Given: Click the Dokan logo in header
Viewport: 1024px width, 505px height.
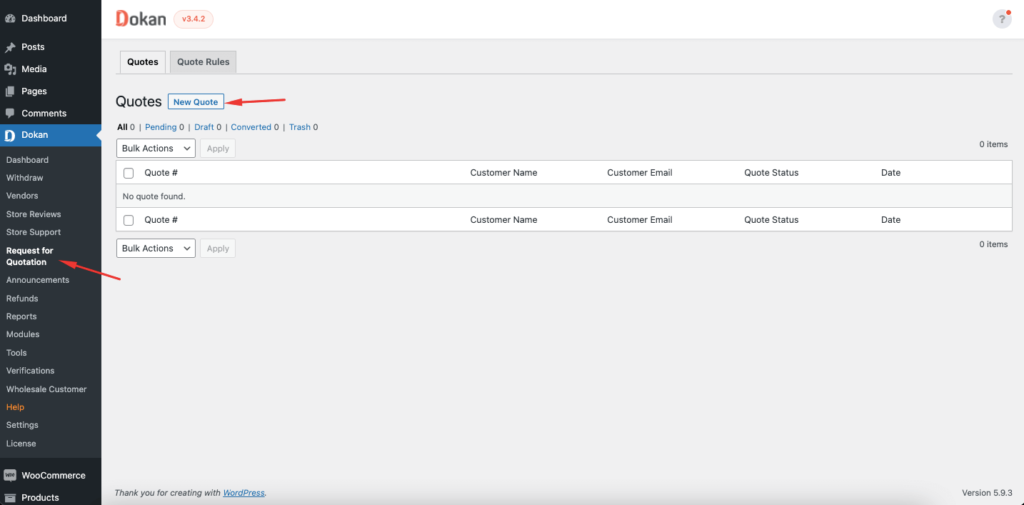Looking at the screenshot, I should [x=140, y=19].
